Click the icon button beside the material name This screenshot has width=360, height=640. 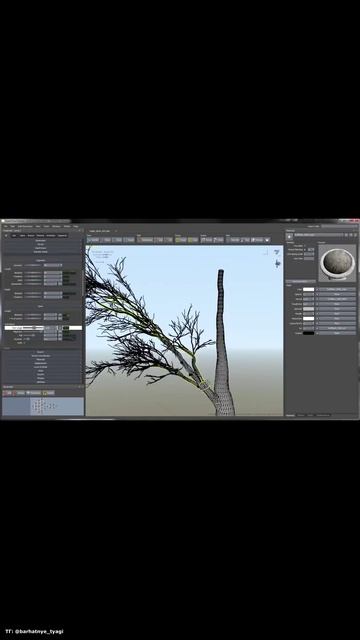[289, 236]
